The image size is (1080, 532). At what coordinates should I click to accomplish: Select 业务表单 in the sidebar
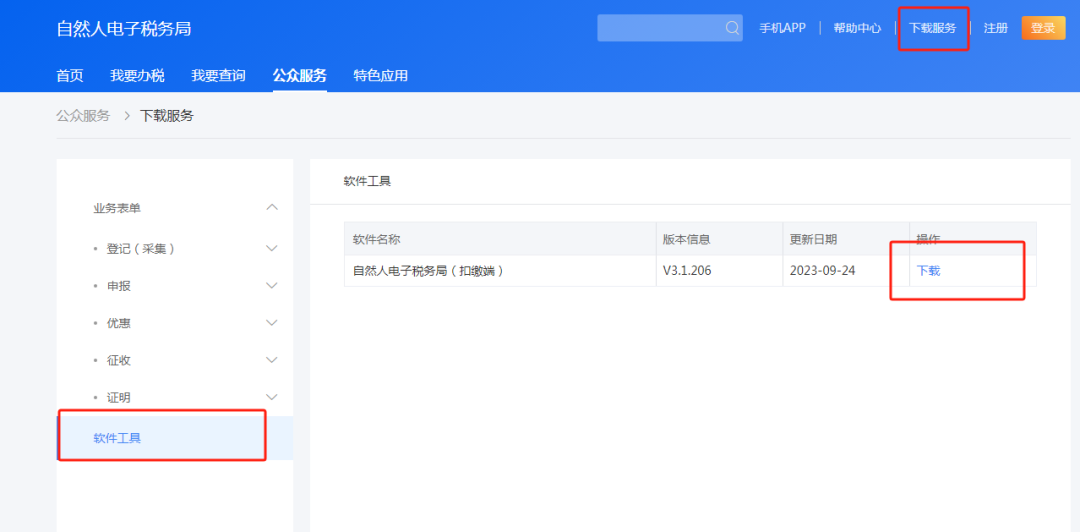[x=117, y=208]
